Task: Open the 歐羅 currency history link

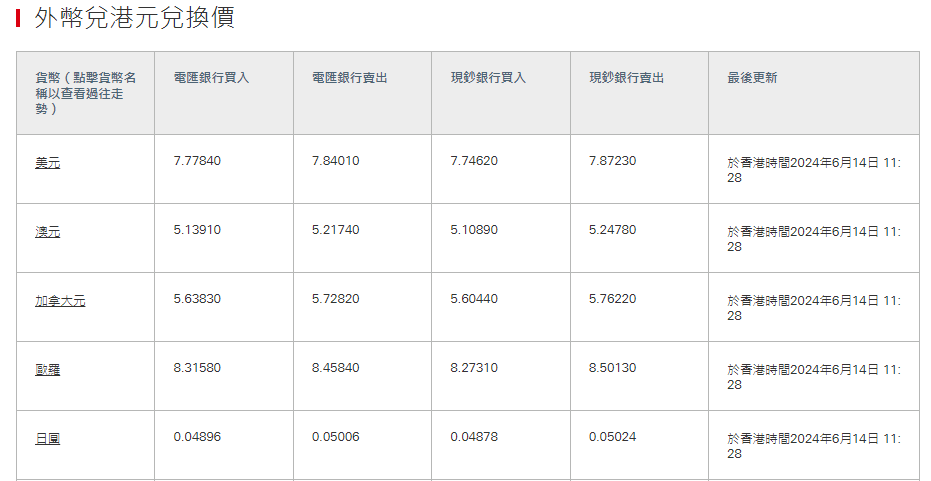Action: tap(47, 370)
